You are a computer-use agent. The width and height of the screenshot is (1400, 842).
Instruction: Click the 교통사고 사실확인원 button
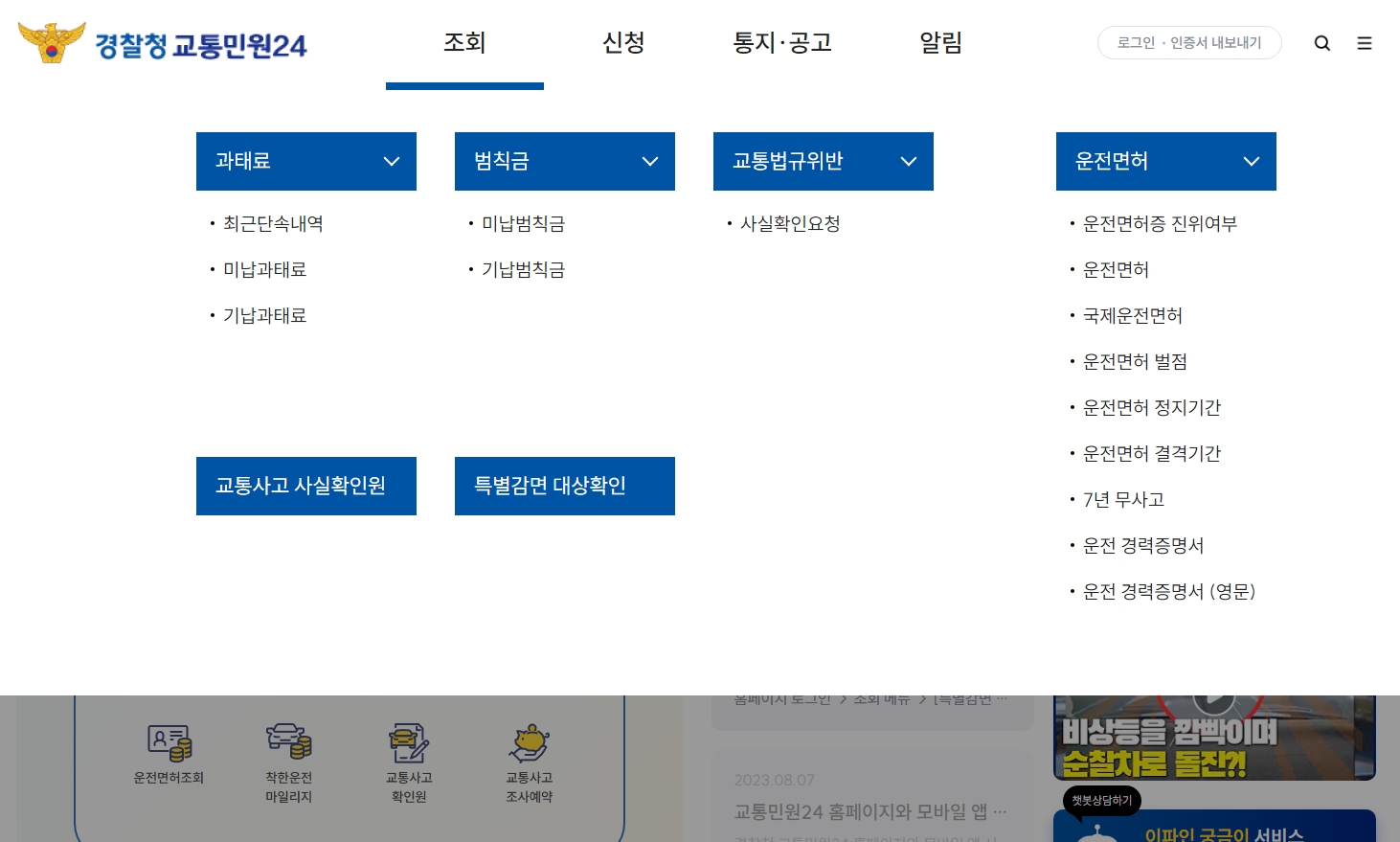[x=305, y=486]
